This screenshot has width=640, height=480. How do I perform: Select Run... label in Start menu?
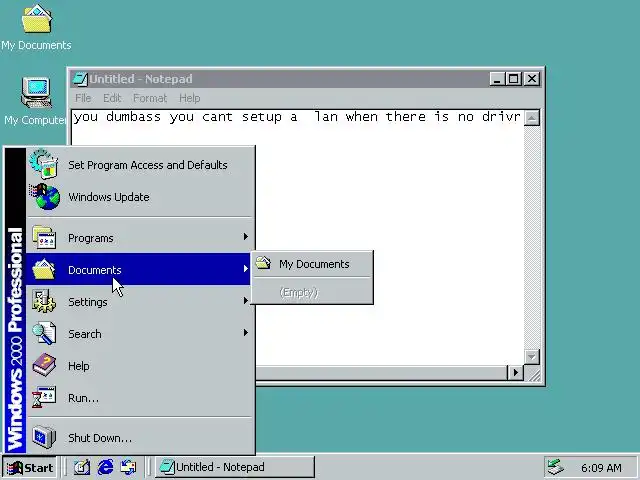83,398
